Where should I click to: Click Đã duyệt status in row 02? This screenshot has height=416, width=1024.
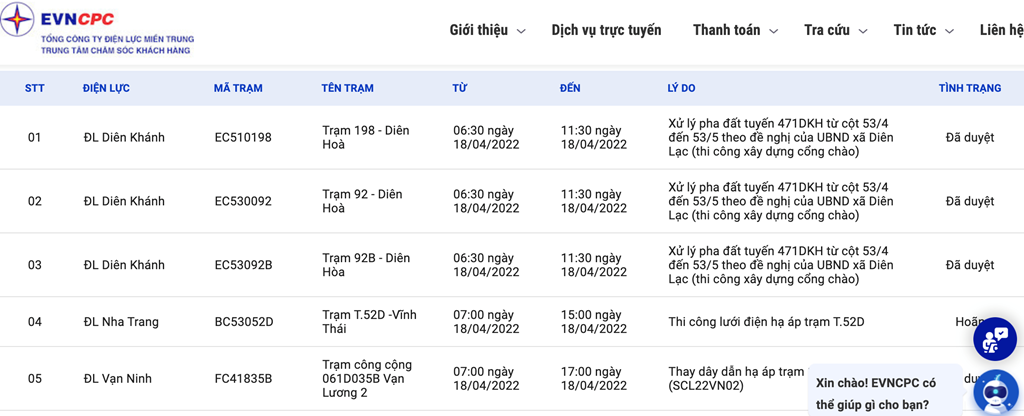(969, 201)
